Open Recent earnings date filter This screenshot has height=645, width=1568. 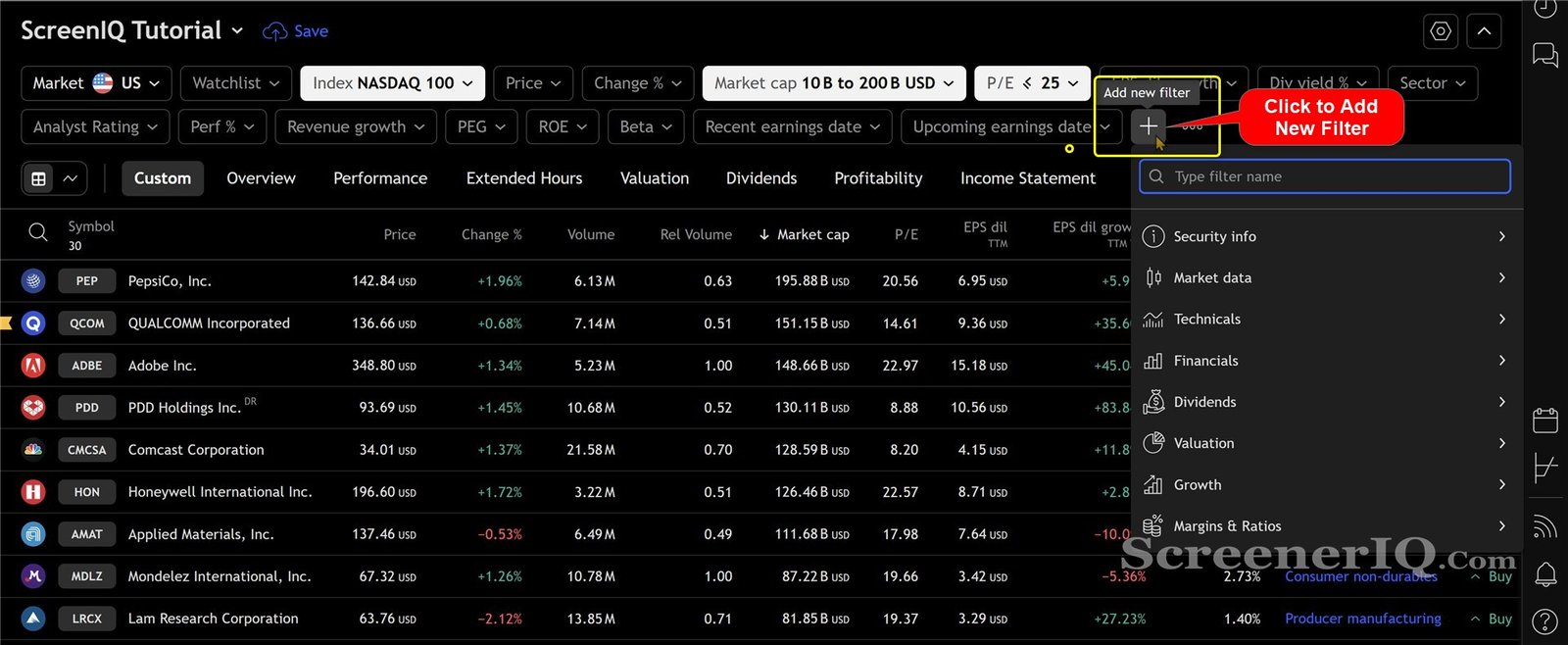793,127
